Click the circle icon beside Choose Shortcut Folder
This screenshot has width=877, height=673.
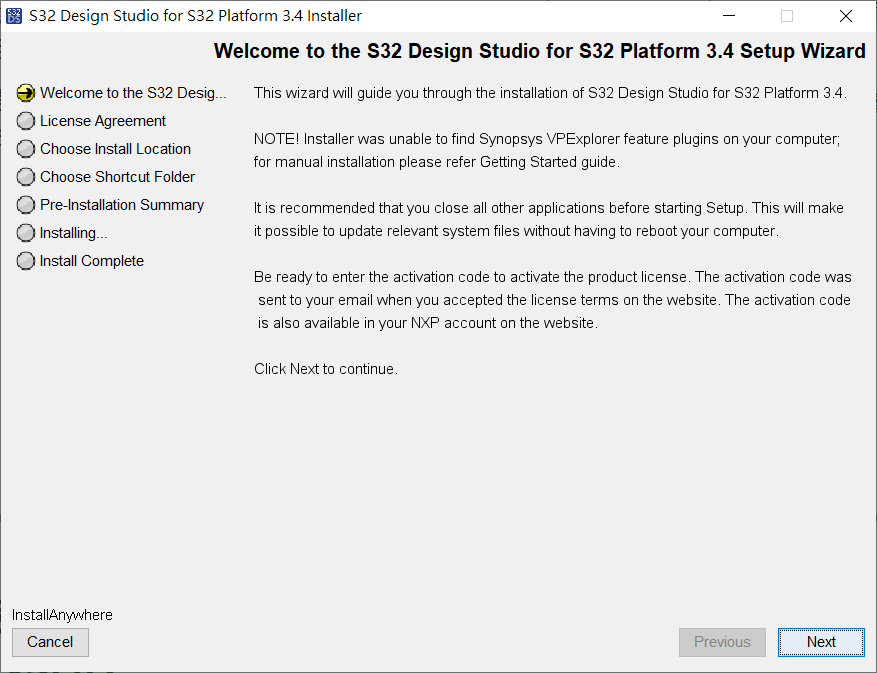[26, 177]
